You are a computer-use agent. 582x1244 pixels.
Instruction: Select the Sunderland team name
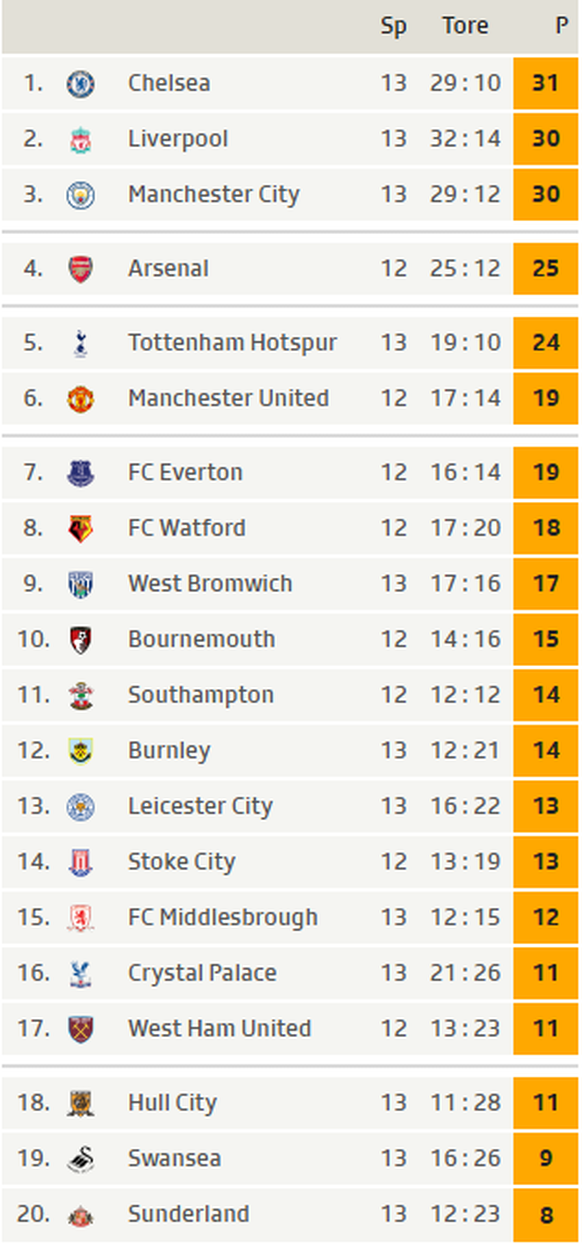click(188, 1214)
